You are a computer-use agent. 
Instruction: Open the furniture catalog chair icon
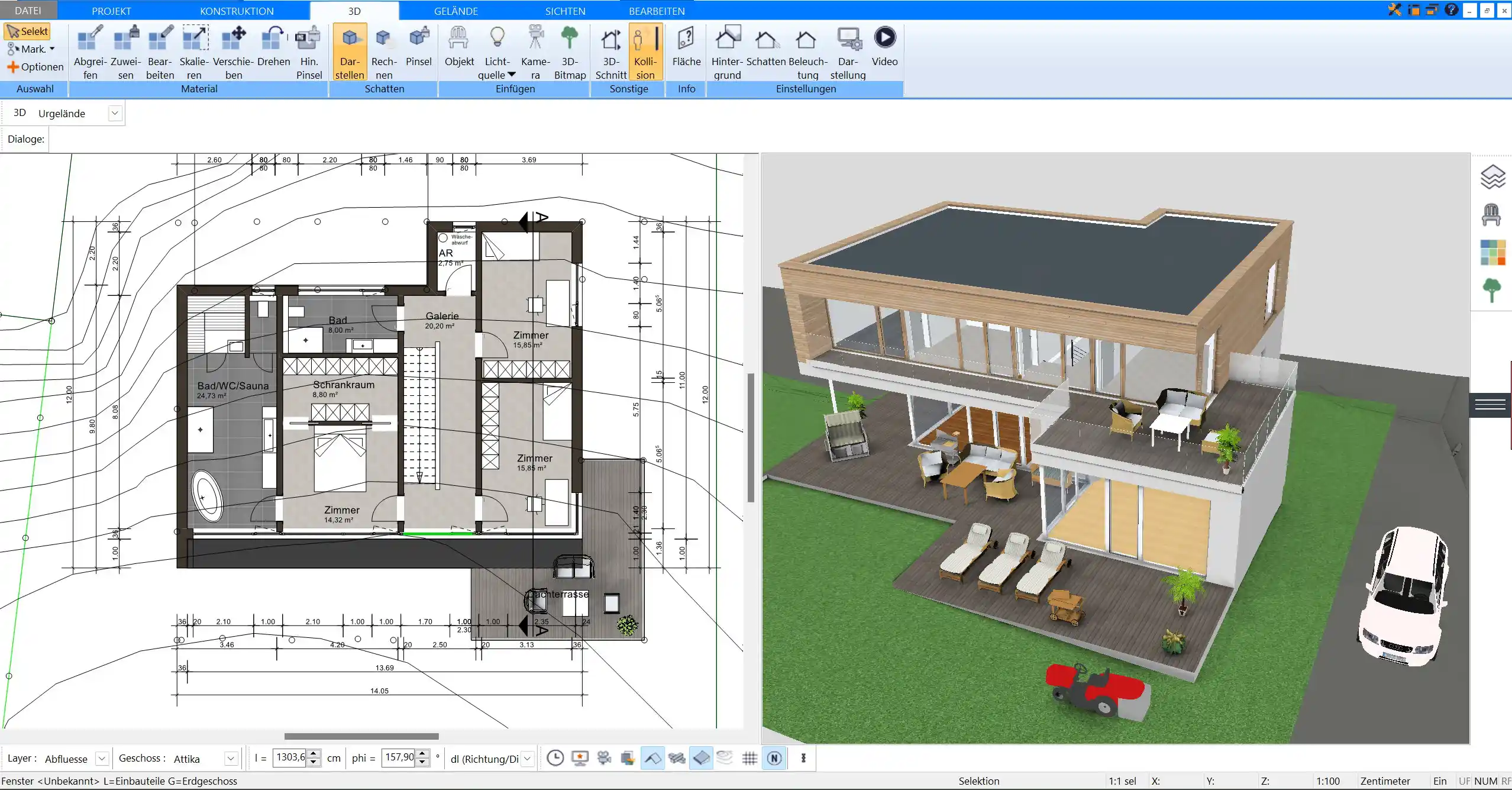pos(1491,214)
